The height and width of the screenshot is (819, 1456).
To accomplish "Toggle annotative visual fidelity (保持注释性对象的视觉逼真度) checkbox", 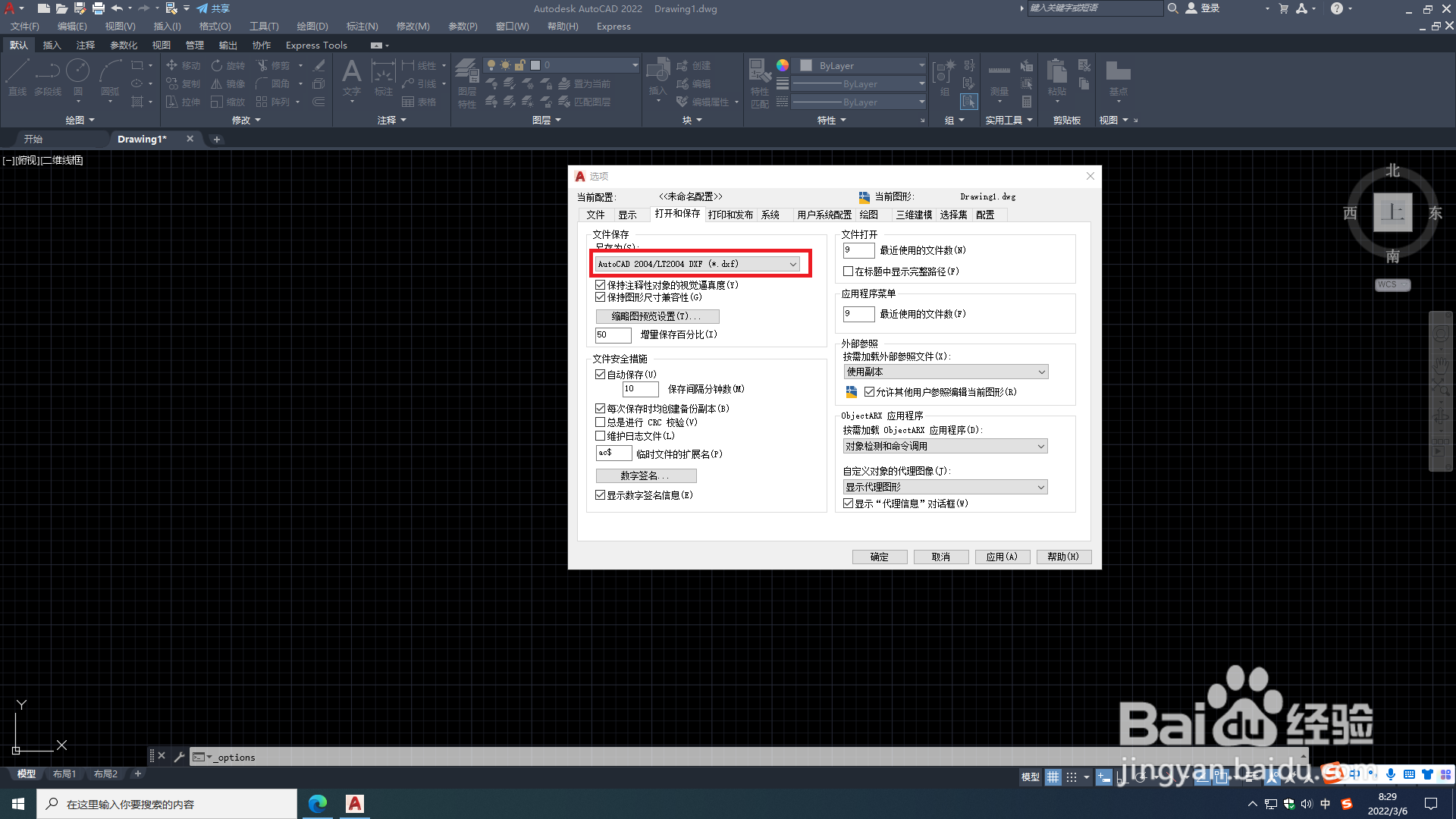I will pos(600,285).
